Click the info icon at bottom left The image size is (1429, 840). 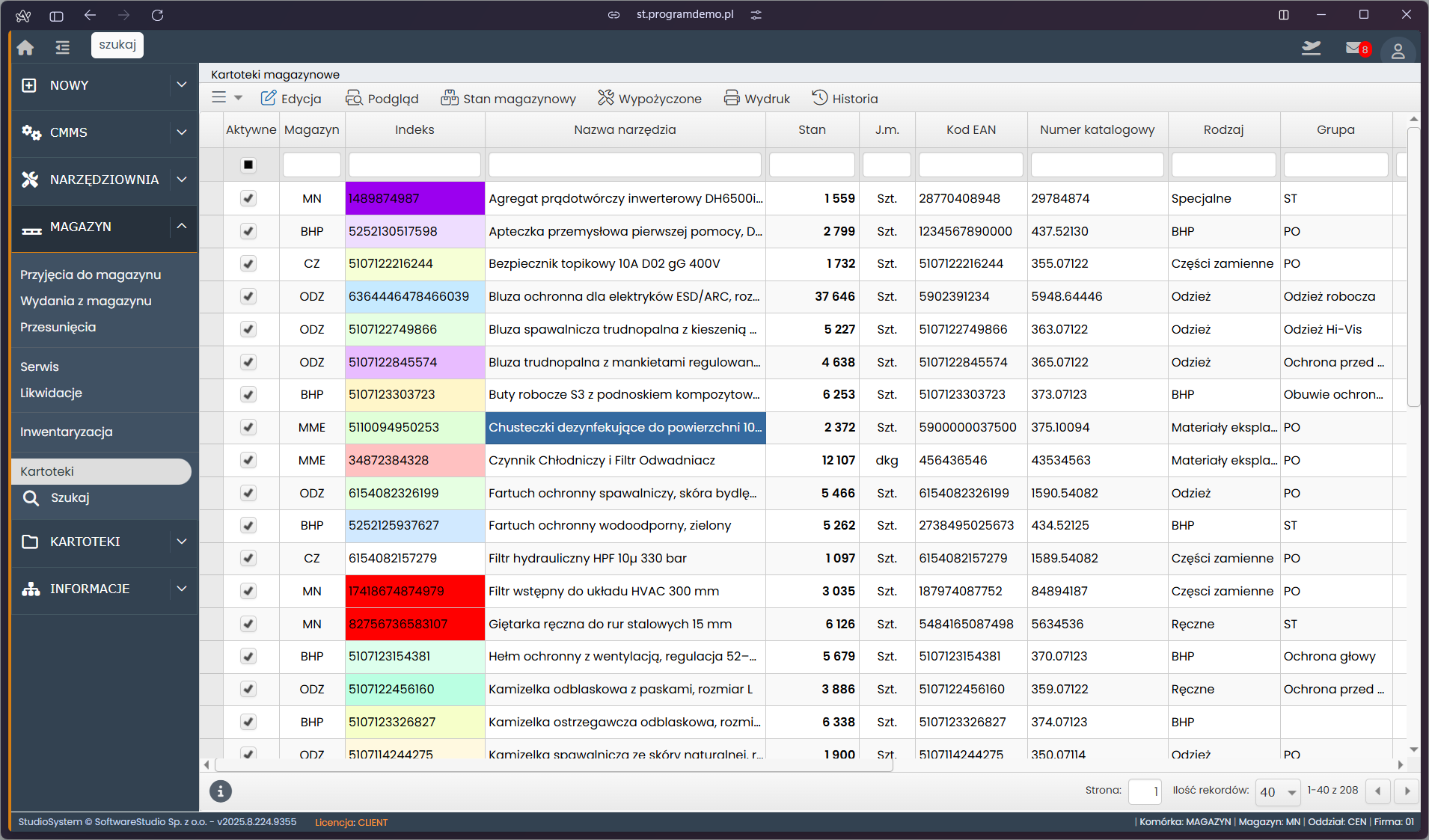tap(220, 791)
